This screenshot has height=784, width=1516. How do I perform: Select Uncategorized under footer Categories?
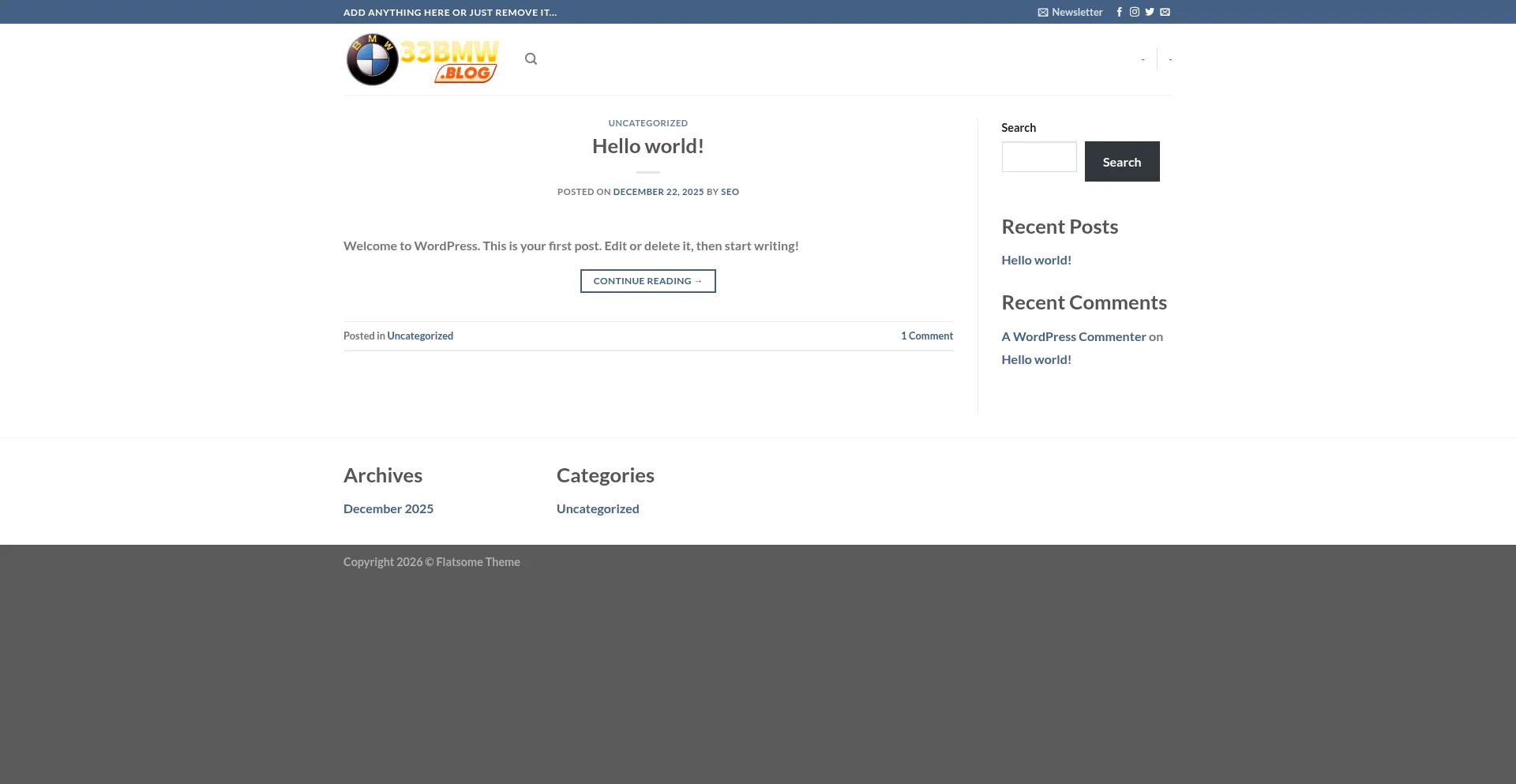point(598,508)
